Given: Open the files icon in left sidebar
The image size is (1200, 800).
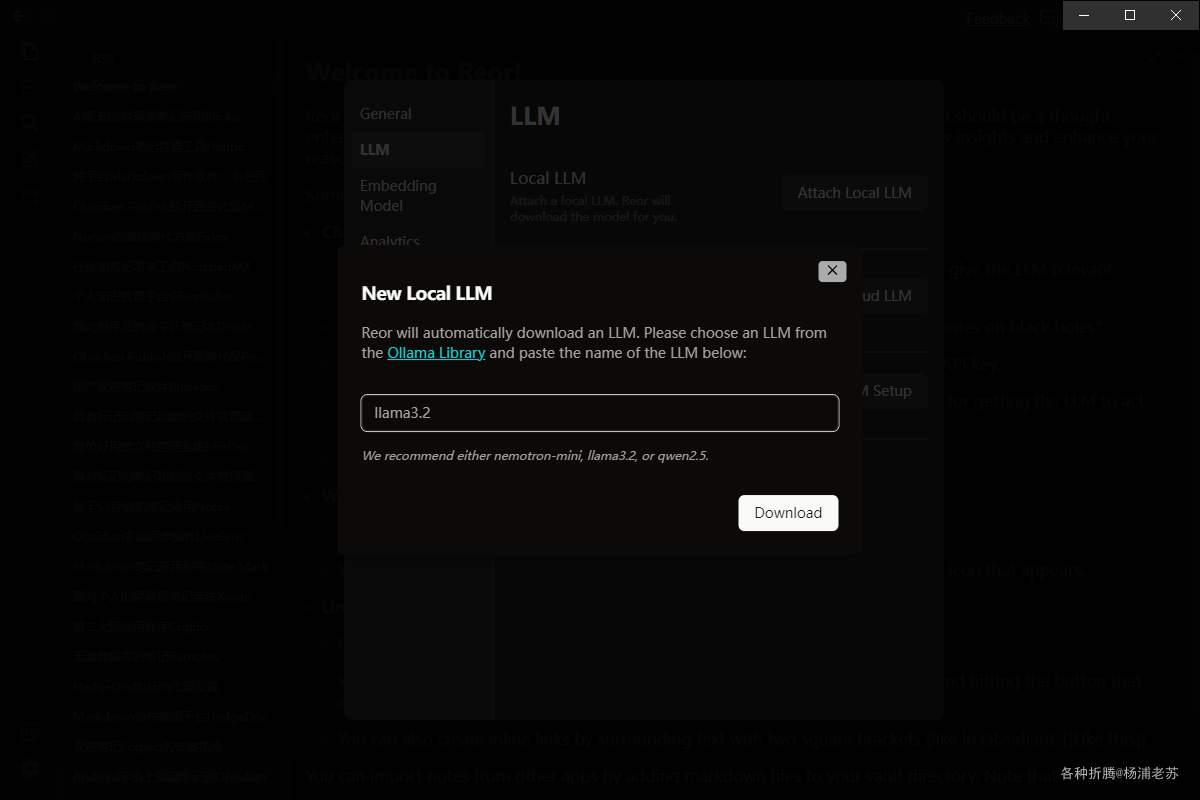Looking at the screenshot, I should (30, 52).
